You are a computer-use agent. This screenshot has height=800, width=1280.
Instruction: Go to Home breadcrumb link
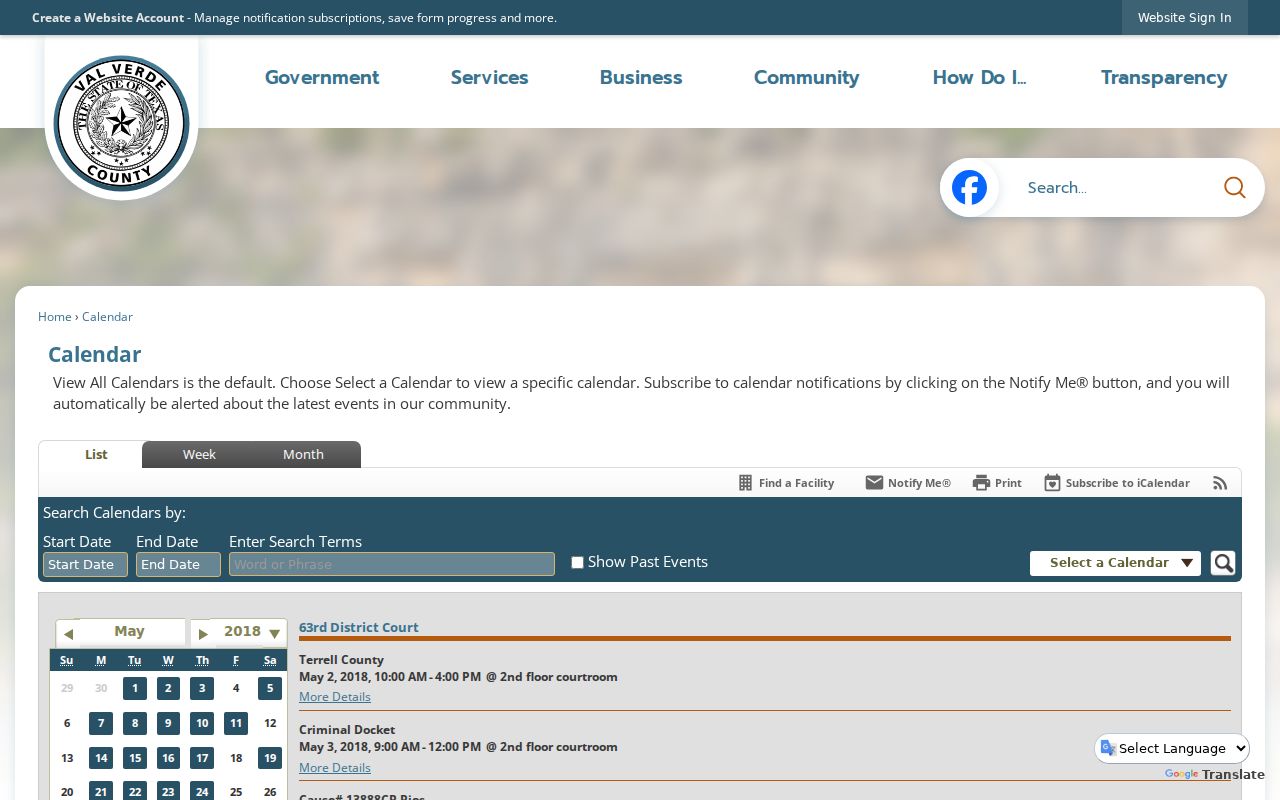point(55,317)
